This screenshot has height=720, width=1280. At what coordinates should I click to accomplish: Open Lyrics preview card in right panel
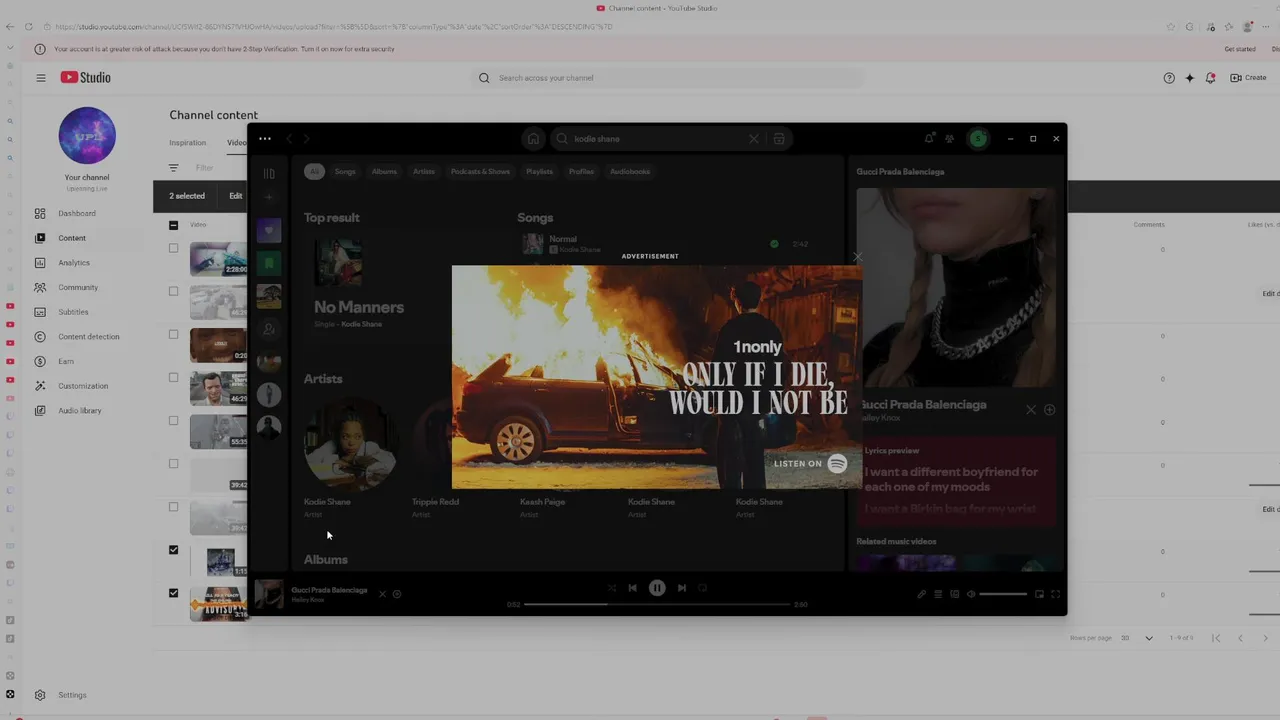[957, 481]
